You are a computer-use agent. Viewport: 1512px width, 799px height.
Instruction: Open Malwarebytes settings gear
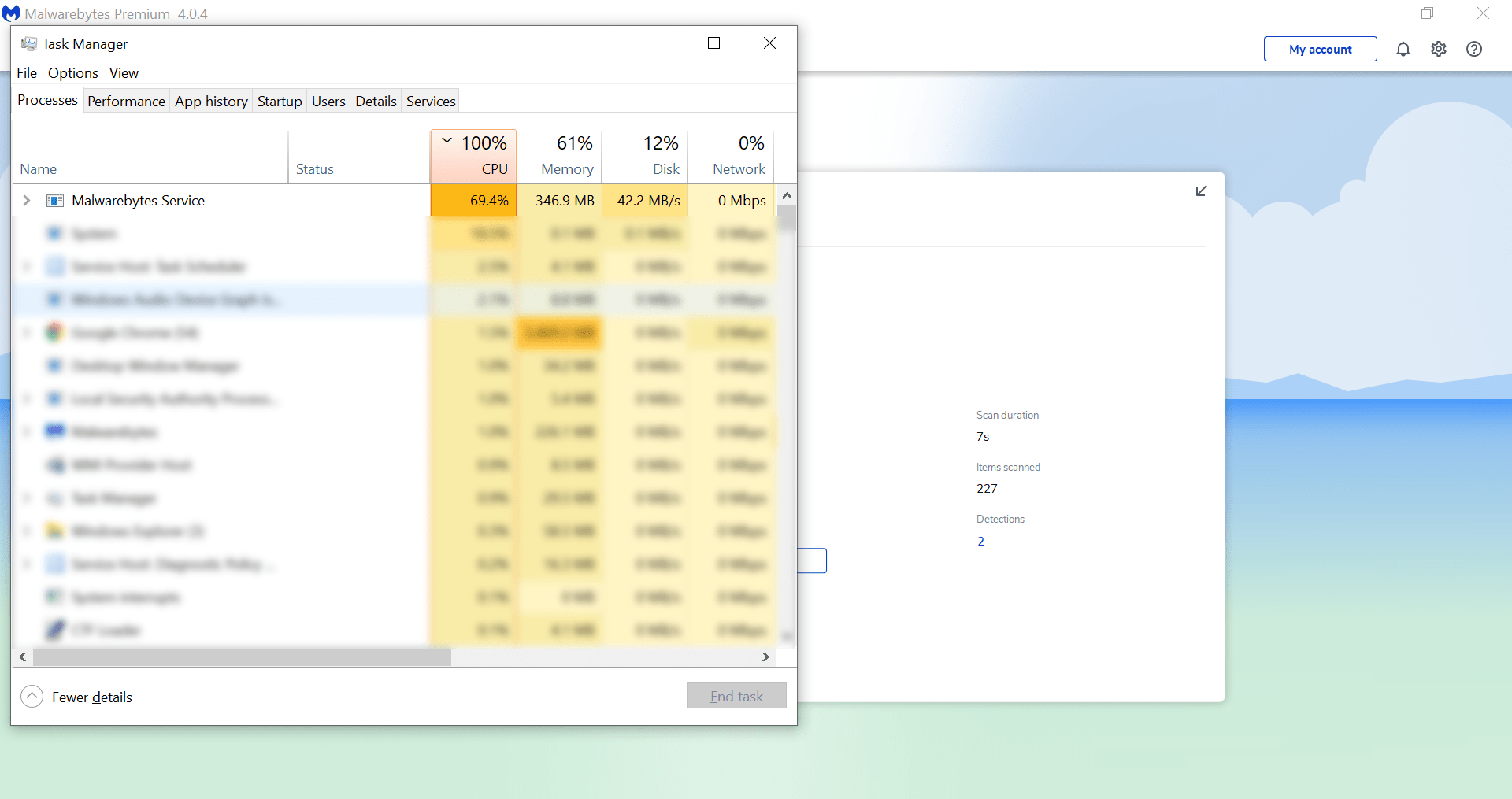(x=1439, y=49)
